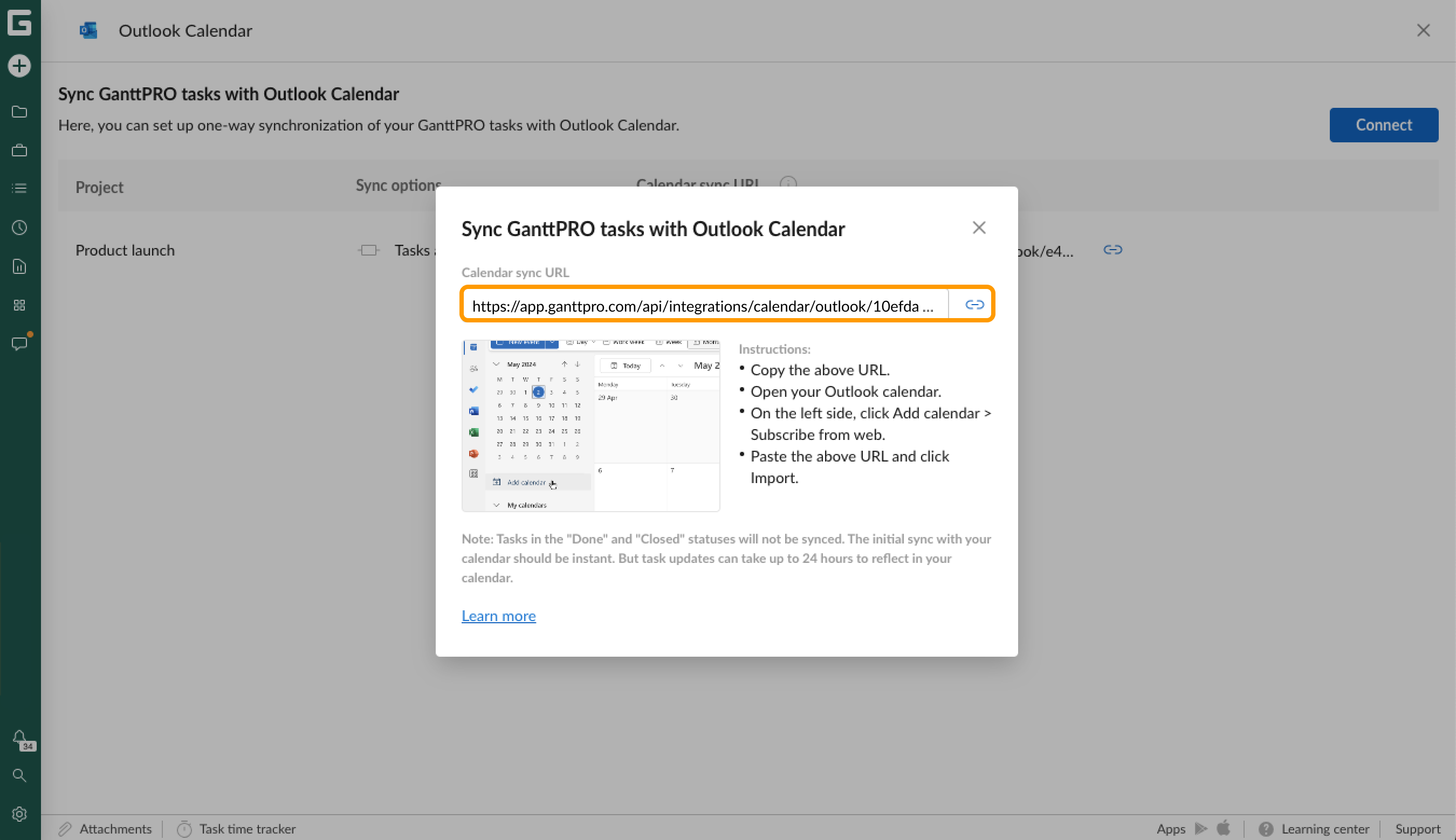The height and width of the screenshot is (840, 1456).
Task: Click the blue Connect button
Action: [x=1383, y=125]
